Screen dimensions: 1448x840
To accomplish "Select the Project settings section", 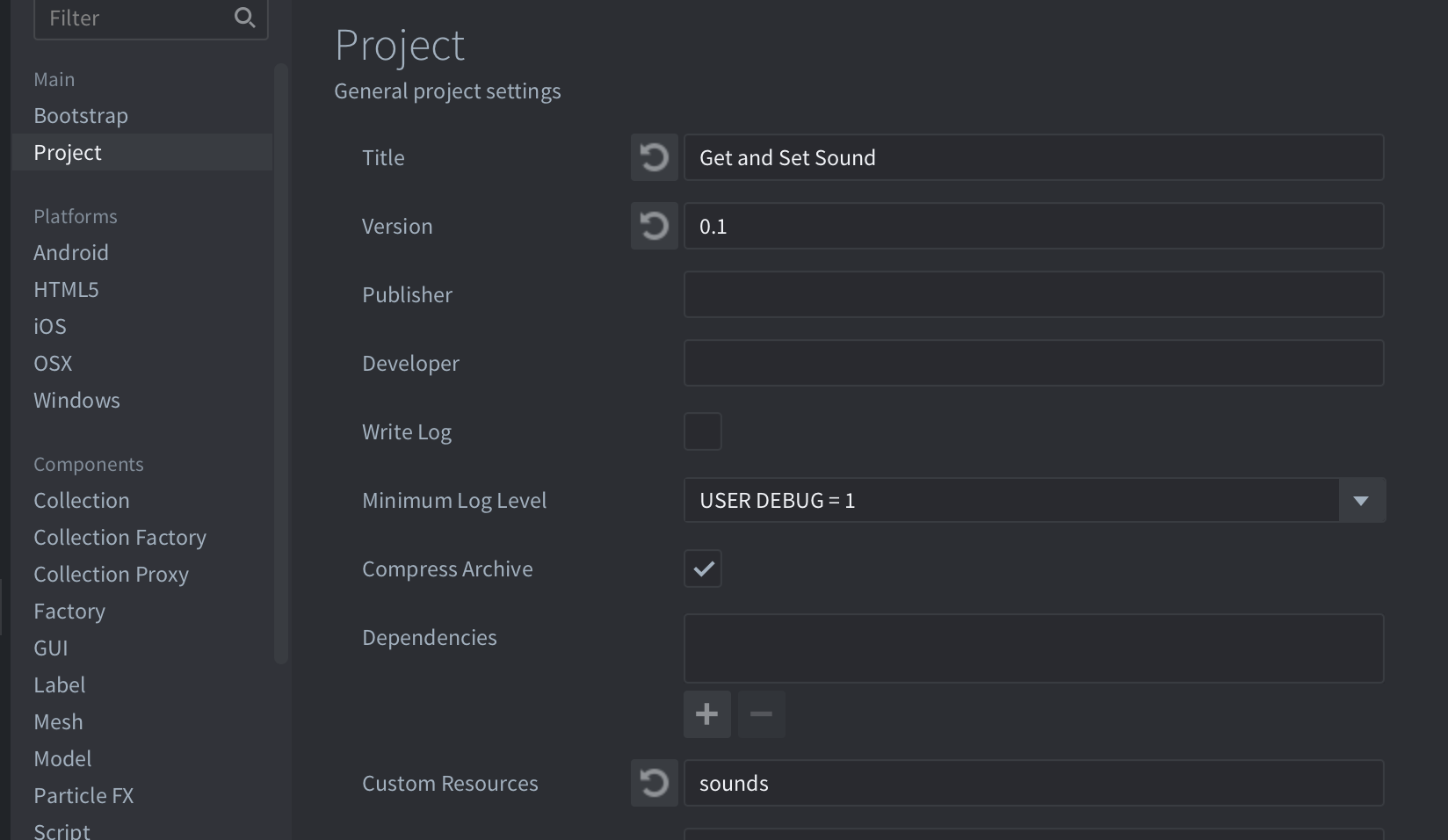I will (141, 152).
